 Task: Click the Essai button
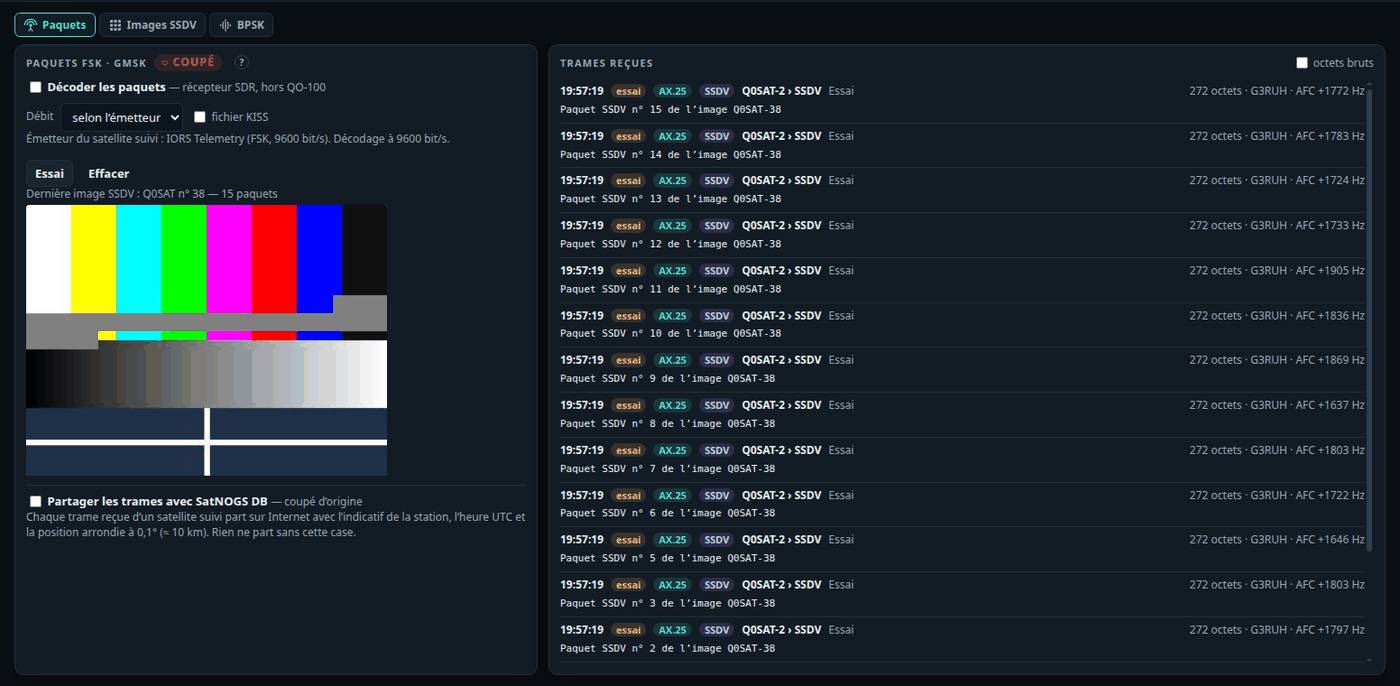(49, 174)
